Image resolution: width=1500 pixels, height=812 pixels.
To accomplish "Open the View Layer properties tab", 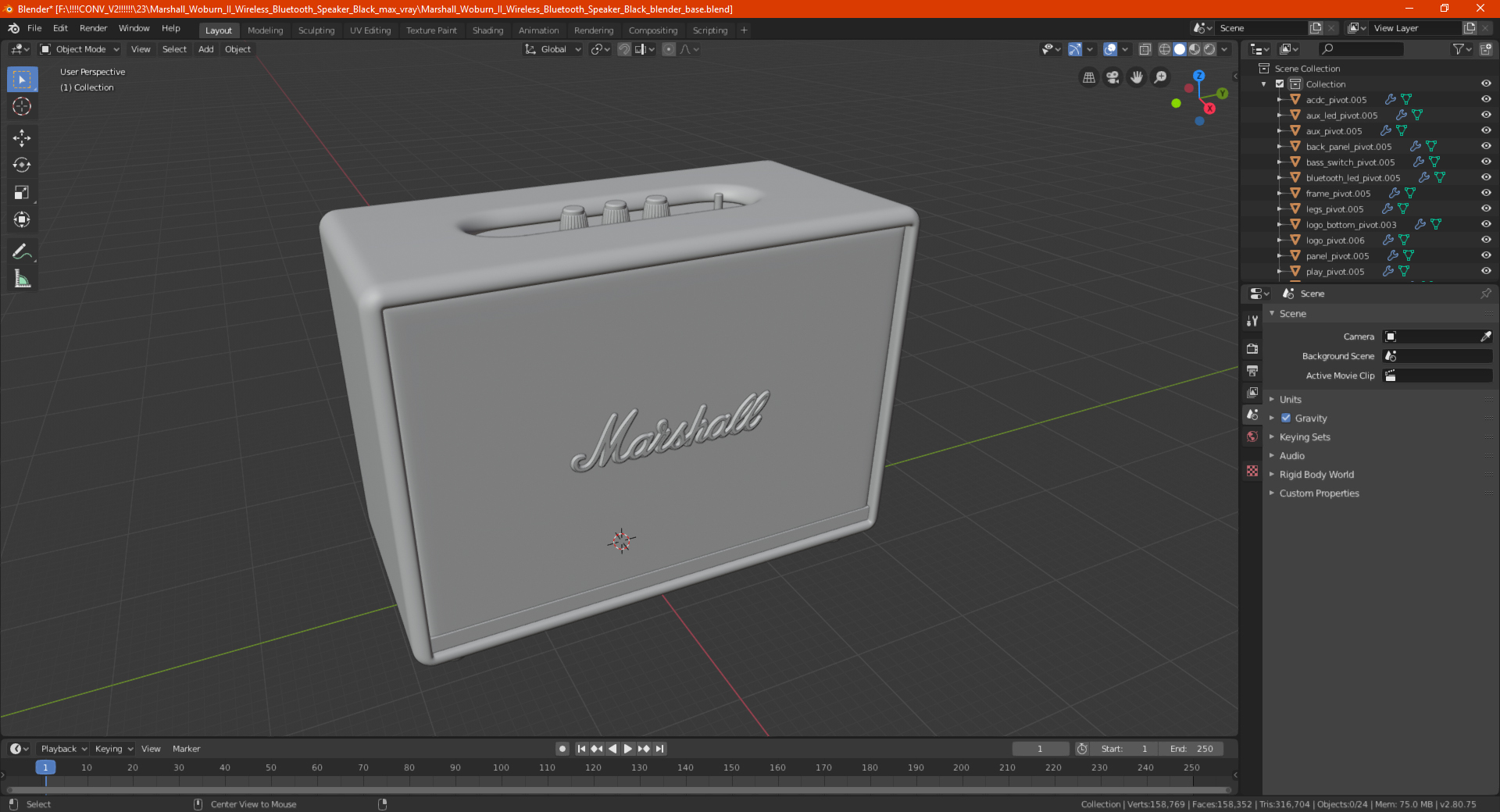I will pos(1252,392).
